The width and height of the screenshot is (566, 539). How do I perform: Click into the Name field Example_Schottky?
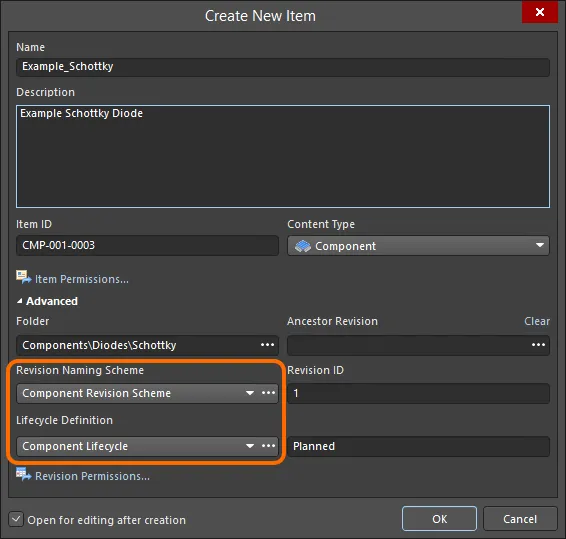[283, 67]
